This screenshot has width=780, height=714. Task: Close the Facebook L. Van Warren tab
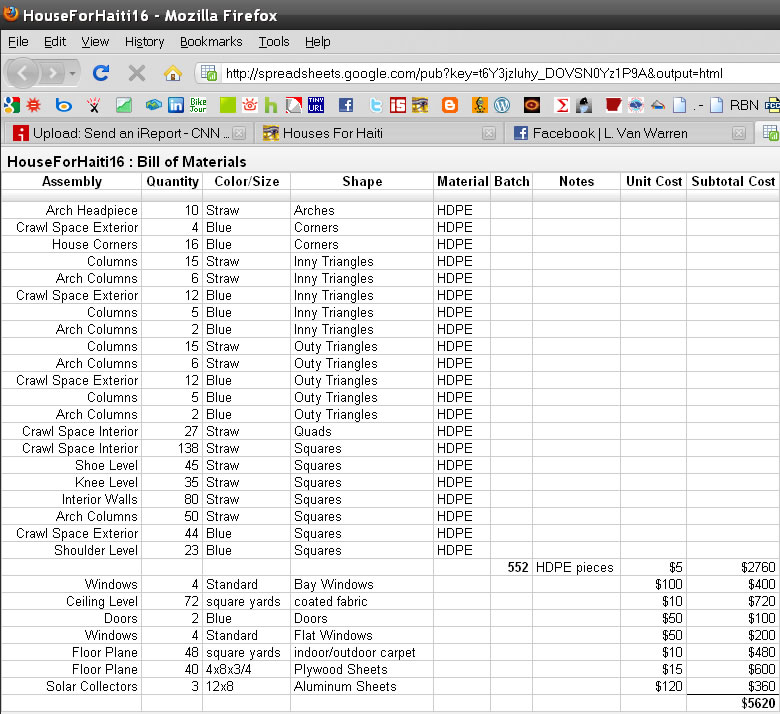click(739, 133)
